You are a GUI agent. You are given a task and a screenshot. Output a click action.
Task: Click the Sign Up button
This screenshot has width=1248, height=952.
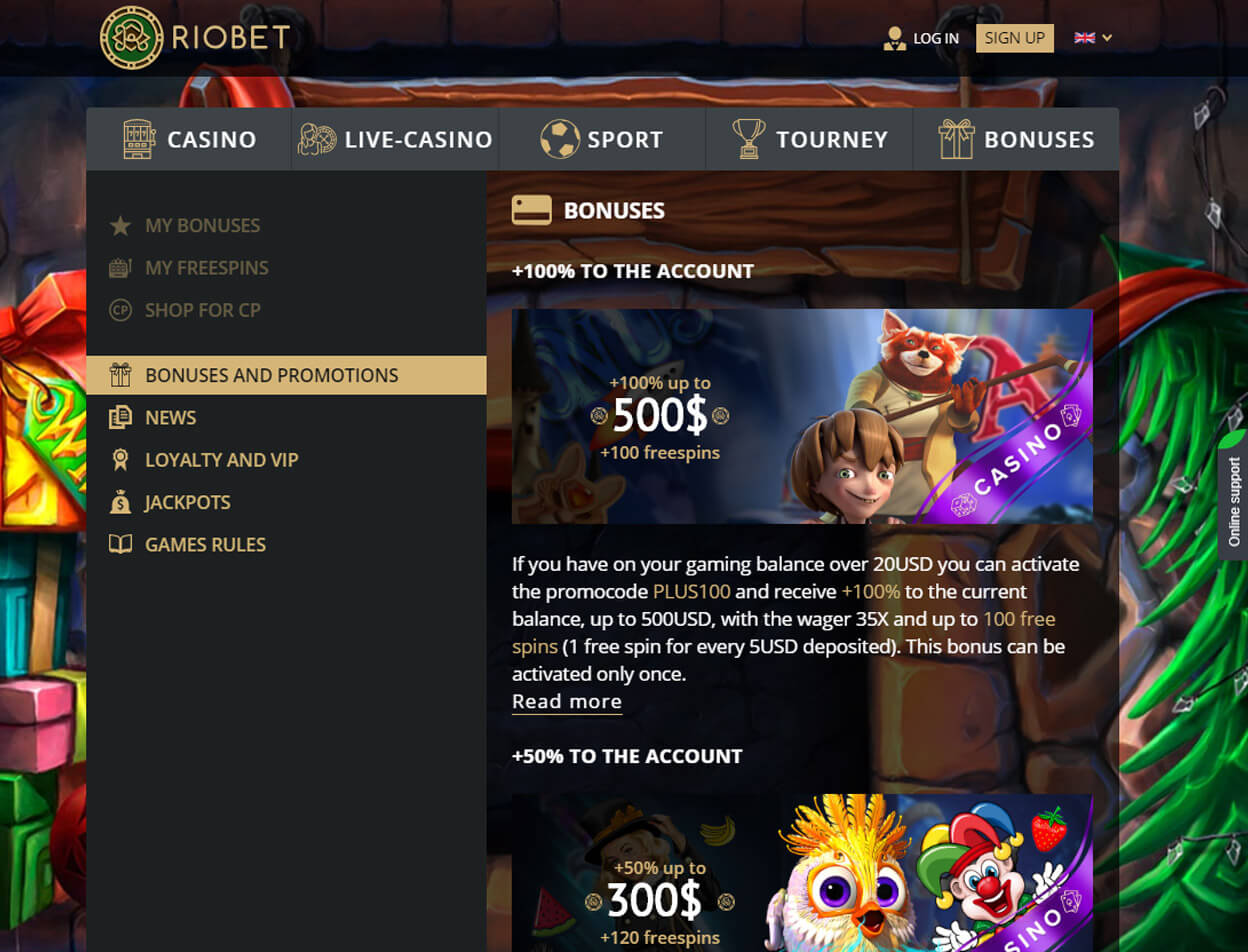1014,38
